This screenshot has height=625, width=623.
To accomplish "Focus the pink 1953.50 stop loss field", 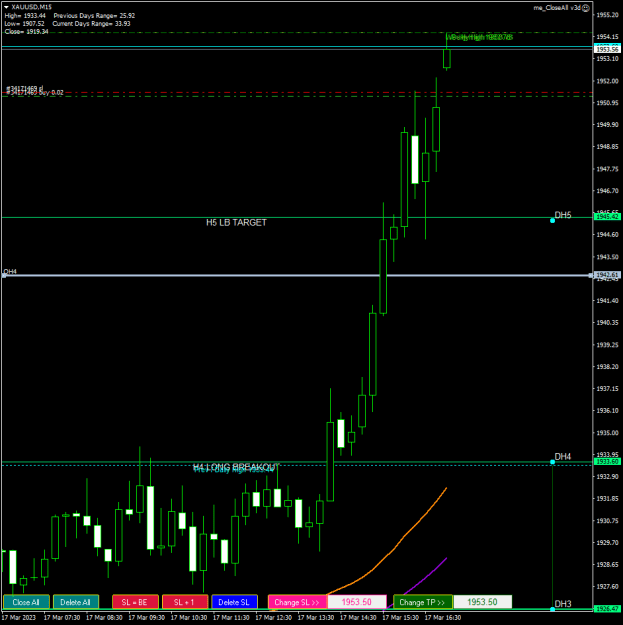I will (357, 602).
